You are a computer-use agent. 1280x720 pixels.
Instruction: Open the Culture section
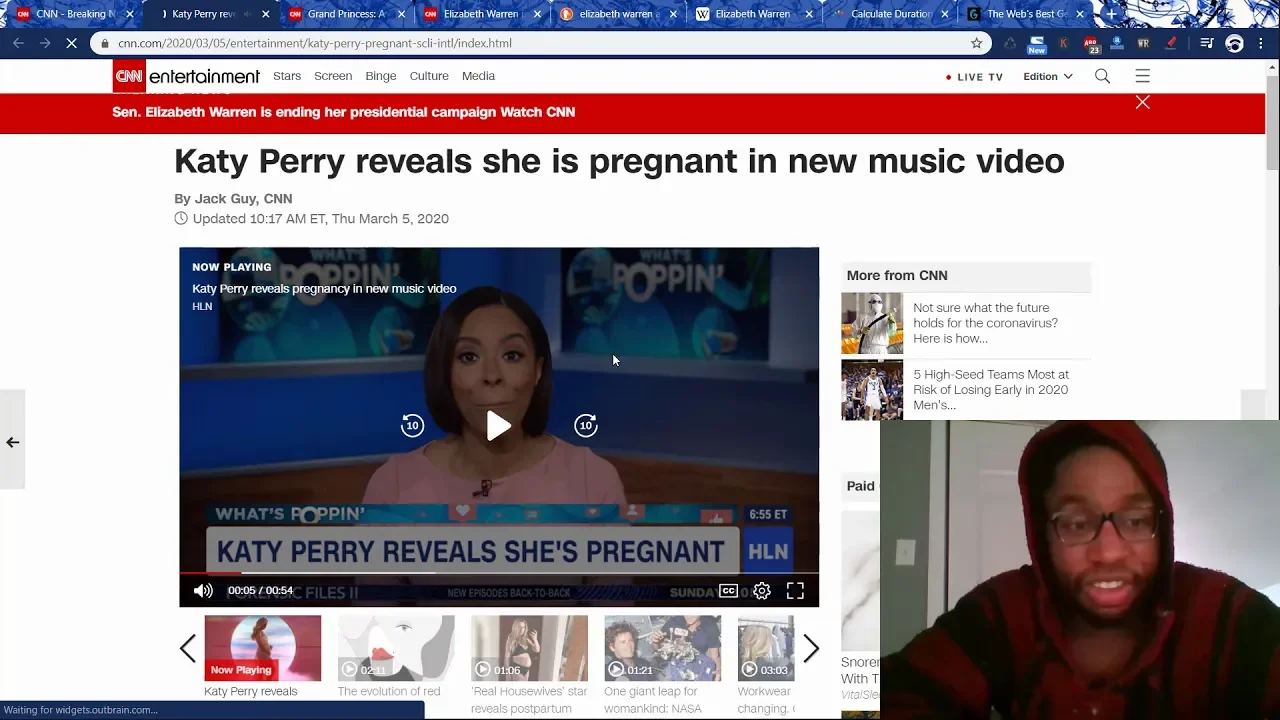click(x=429, y=76)
